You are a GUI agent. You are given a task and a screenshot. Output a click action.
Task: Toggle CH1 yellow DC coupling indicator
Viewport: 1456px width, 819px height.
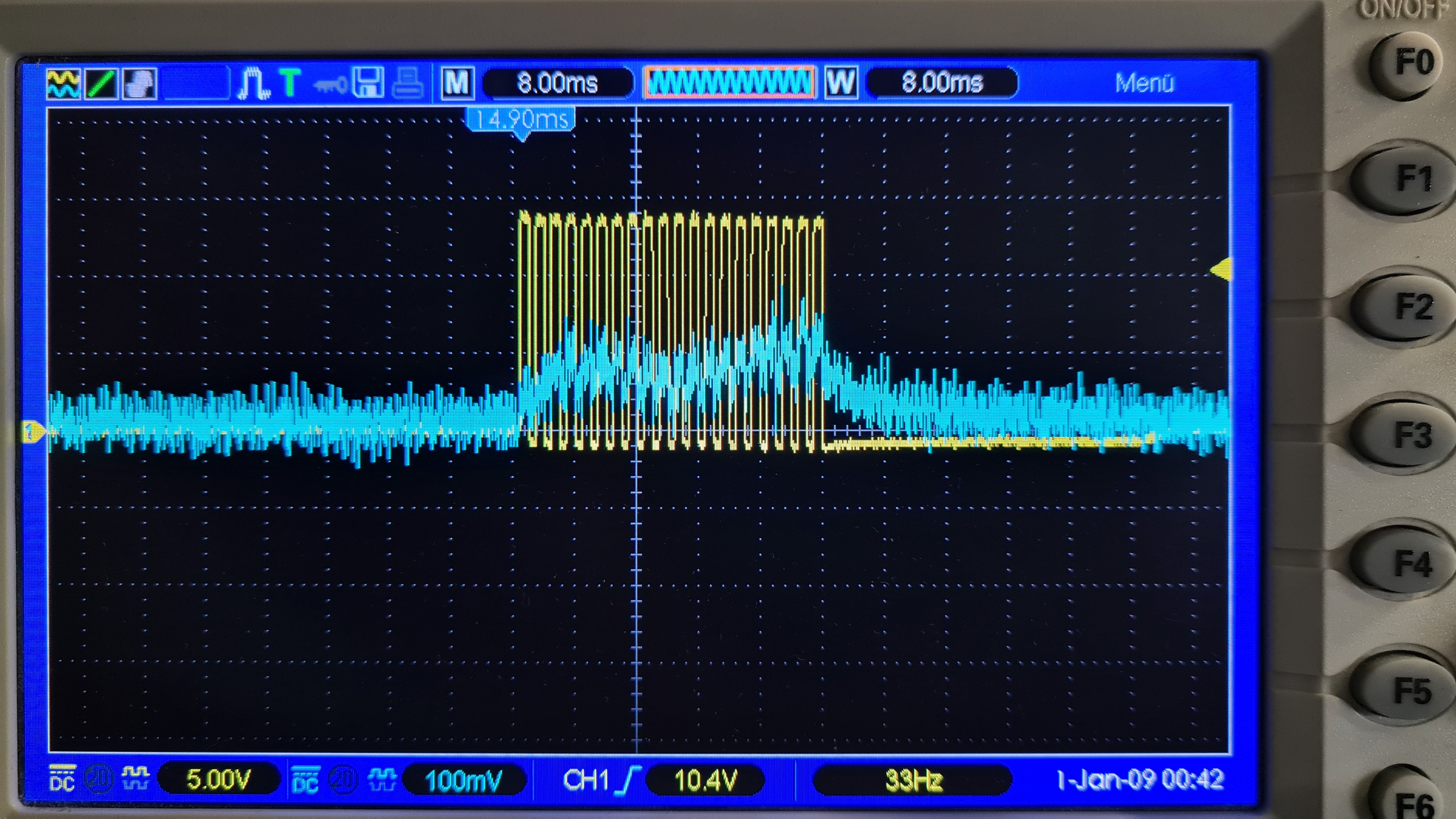(62, 778)
